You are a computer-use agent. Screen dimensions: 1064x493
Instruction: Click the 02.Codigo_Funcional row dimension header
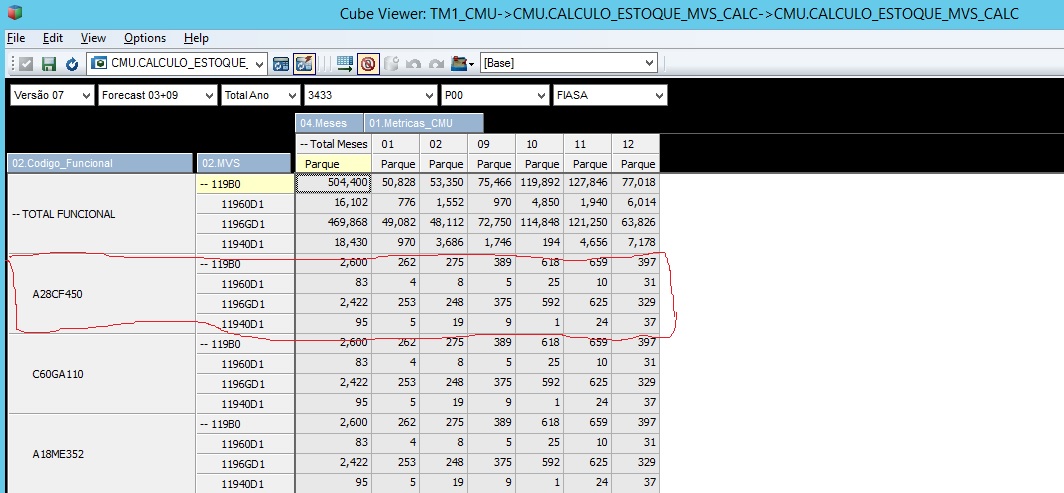(x=100, y=163)
